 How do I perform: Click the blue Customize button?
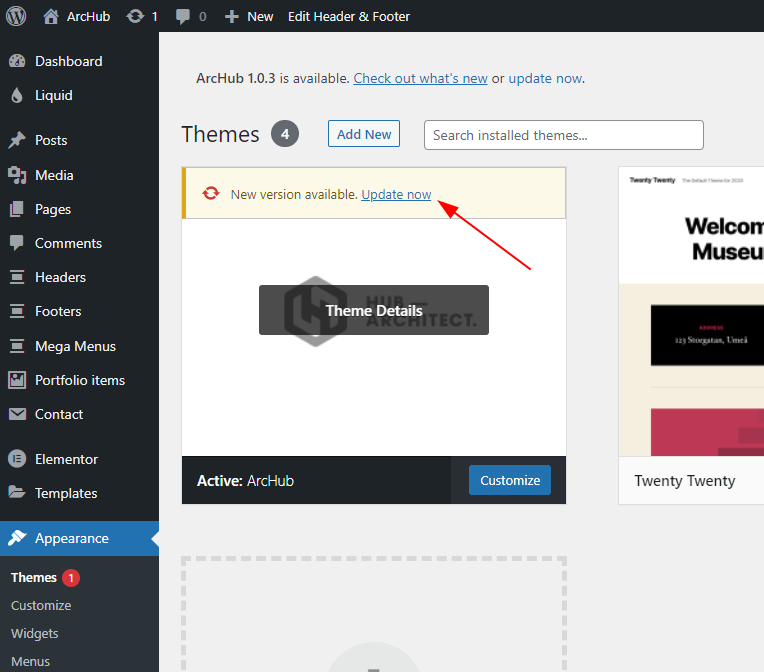tap(510, 480)
